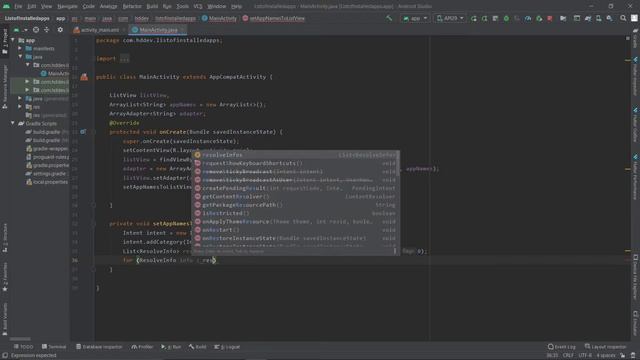Switch to the activity_main.xml editor tab
The image size is (640, 360).
(x=99, y=30)
